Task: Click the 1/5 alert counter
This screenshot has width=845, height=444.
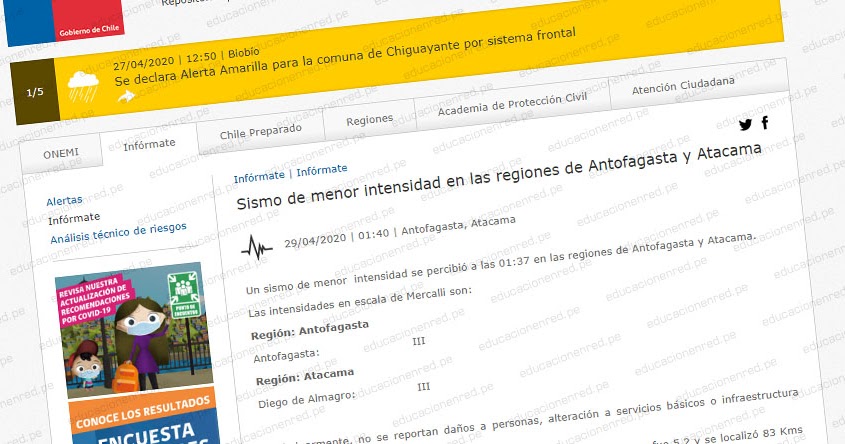Action: click(35, 92)
